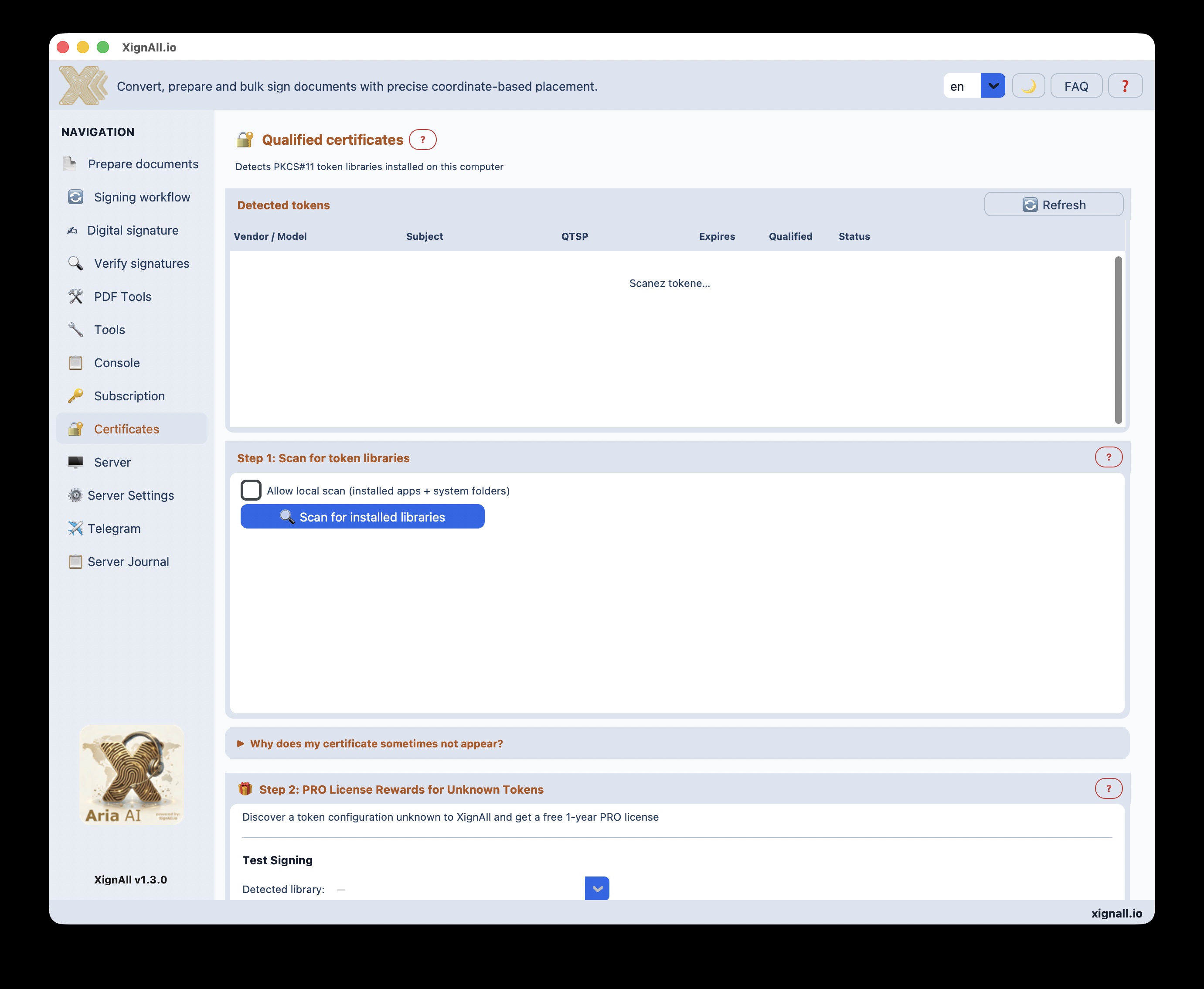Click the Verify signatures magnifier icon

pos(76,263)
